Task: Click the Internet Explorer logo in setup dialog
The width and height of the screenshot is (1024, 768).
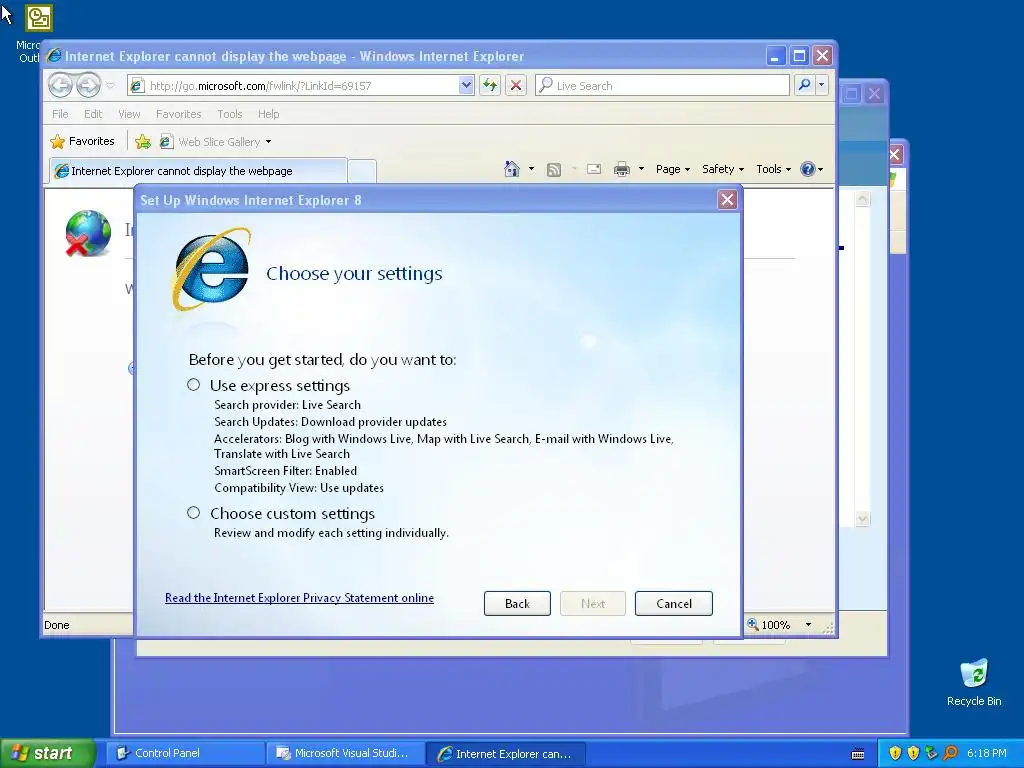Action: [211, 268]
